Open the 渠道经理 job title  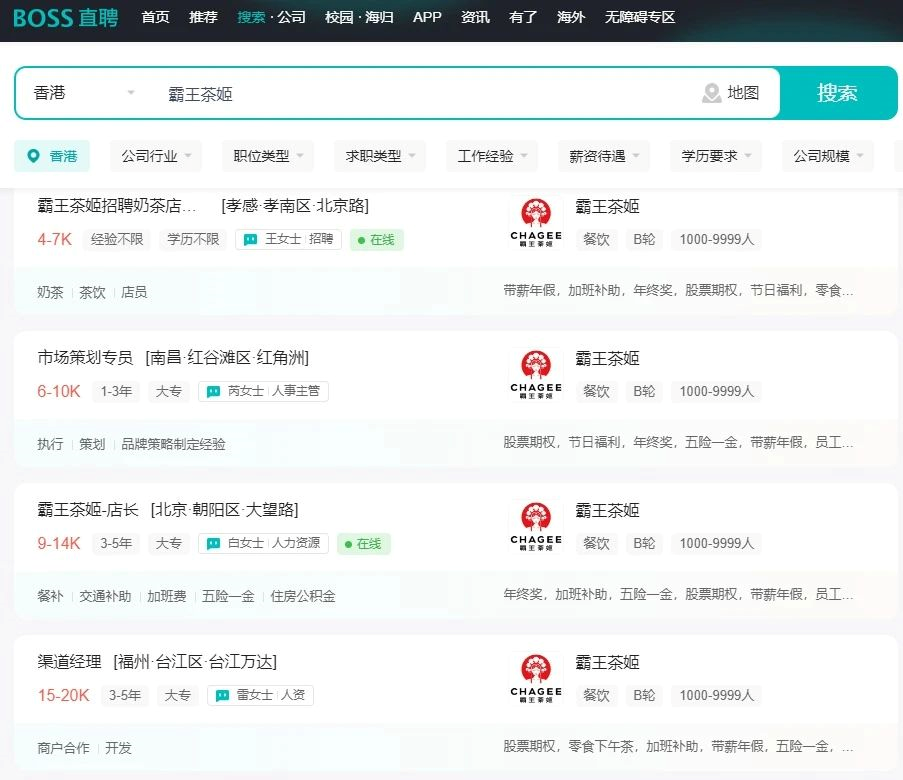pyautogui.click(x=70, y=662)
